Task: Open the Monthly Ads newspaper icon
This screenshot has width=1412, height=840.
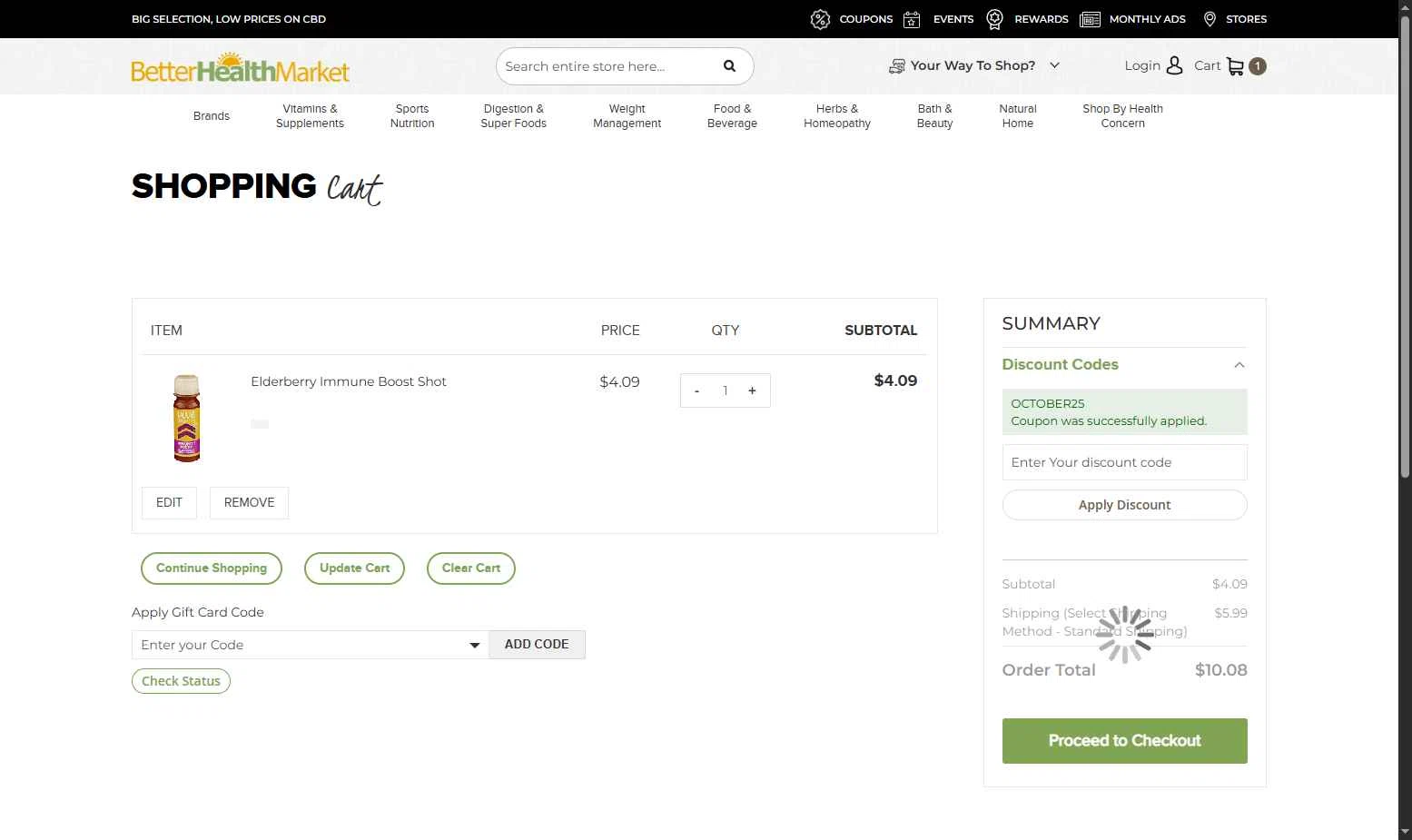Action: (1090, 19)
